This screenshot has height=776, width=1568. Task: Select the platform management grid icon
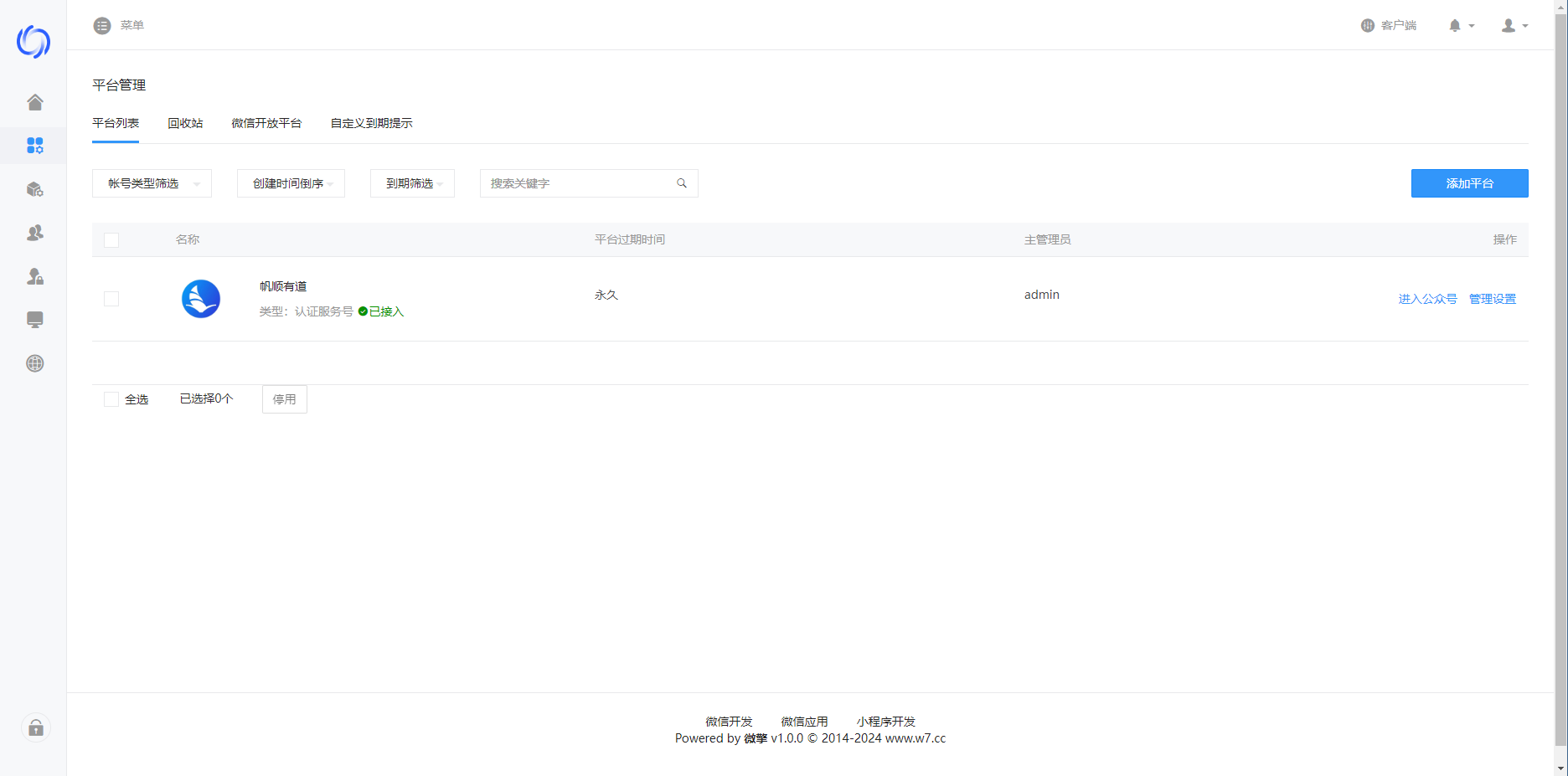(34, 146)
